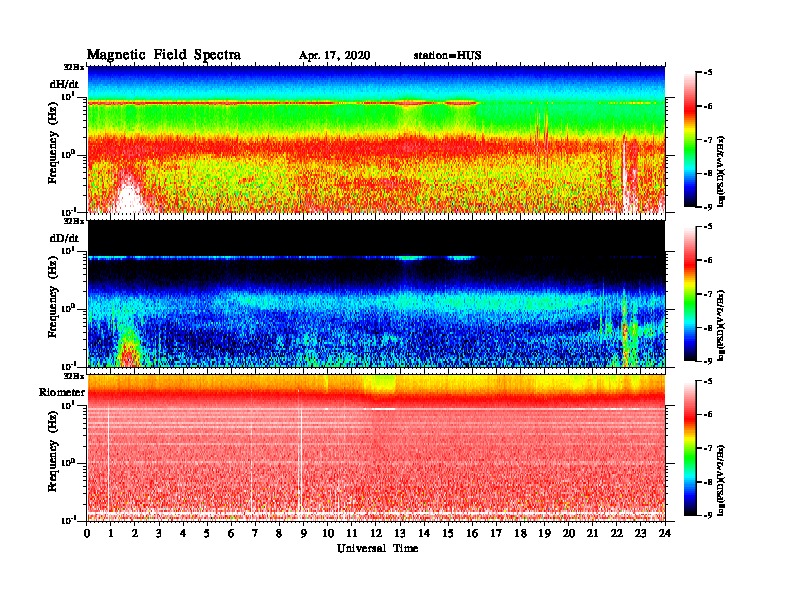Click hour tick label "2" on time axis
This screenshot has width=792, height=612.
tap(135, 533)
